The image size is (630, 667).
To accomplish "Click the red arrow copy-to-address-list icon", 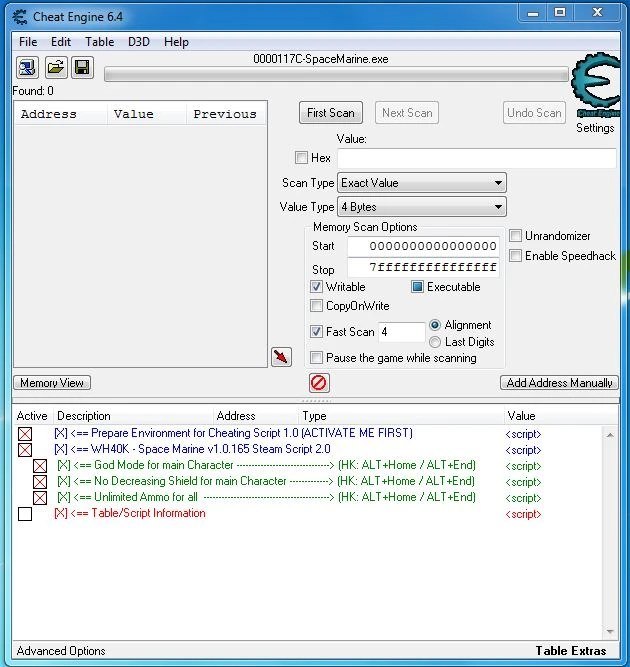I will tap(281, 357).
